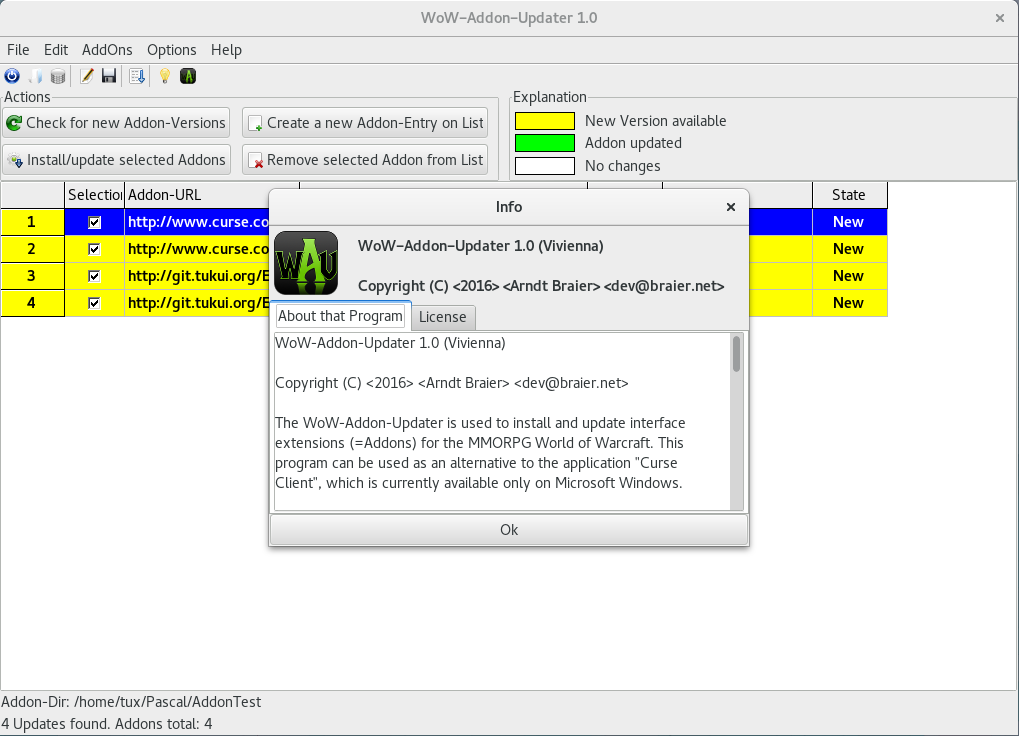Image resolution: width=1019 pixels, height=736 pixels.
Task: Click Install/update selected Addons button
Action: point(116,160)
